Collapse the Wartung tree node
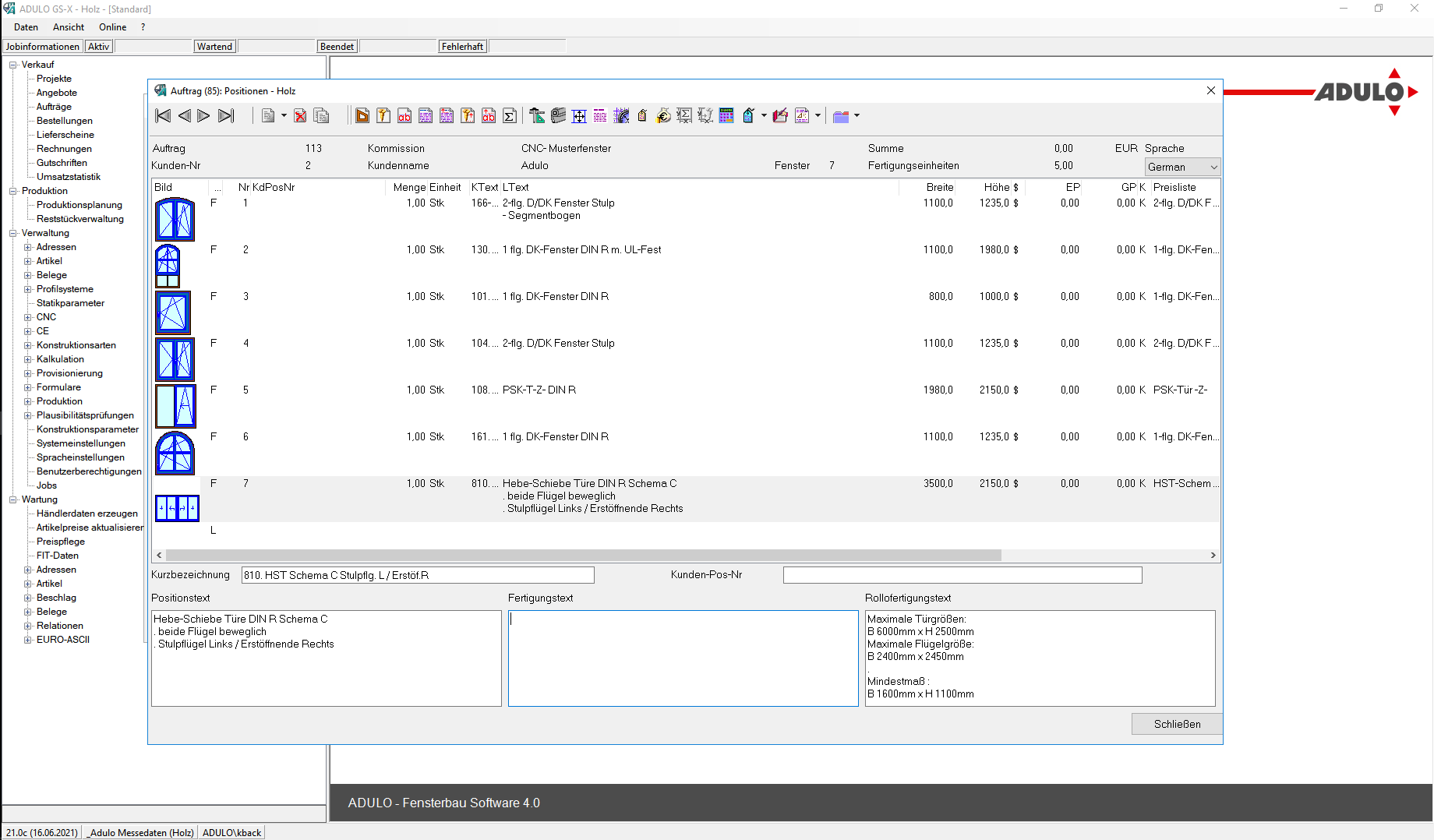 [13, 499]
